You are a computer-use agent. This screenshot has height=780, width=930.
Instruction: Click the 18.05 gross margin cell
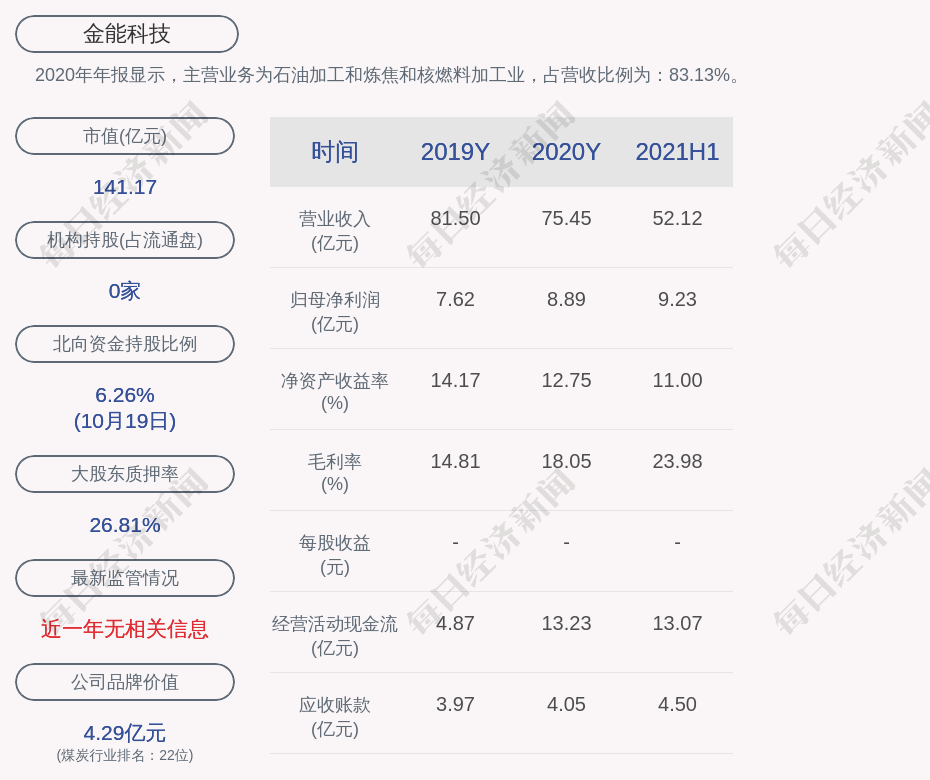566,461
